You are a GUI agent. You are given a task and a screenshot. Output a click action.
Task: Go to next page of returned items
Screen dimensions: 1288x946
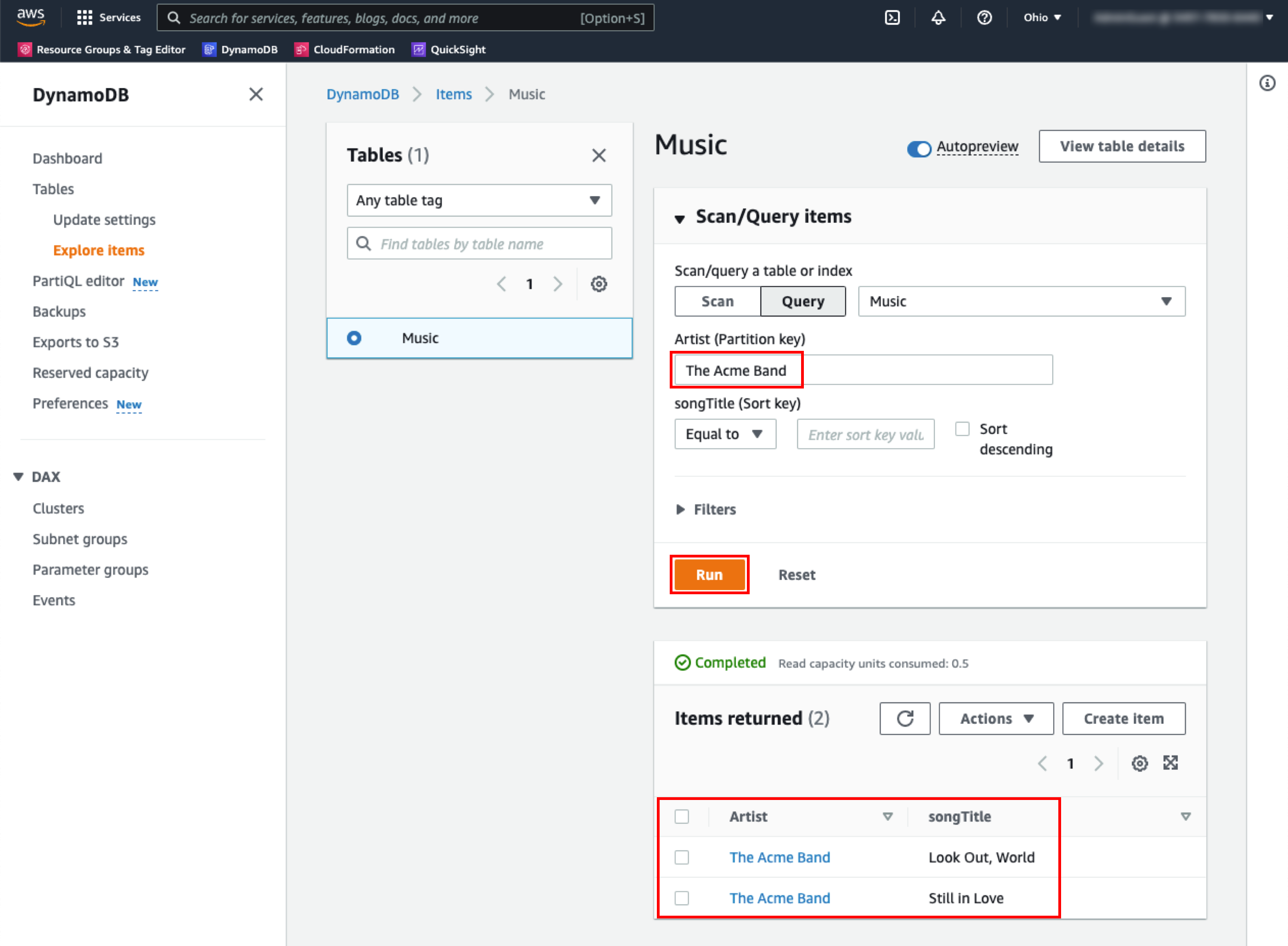pos(1098,763)
